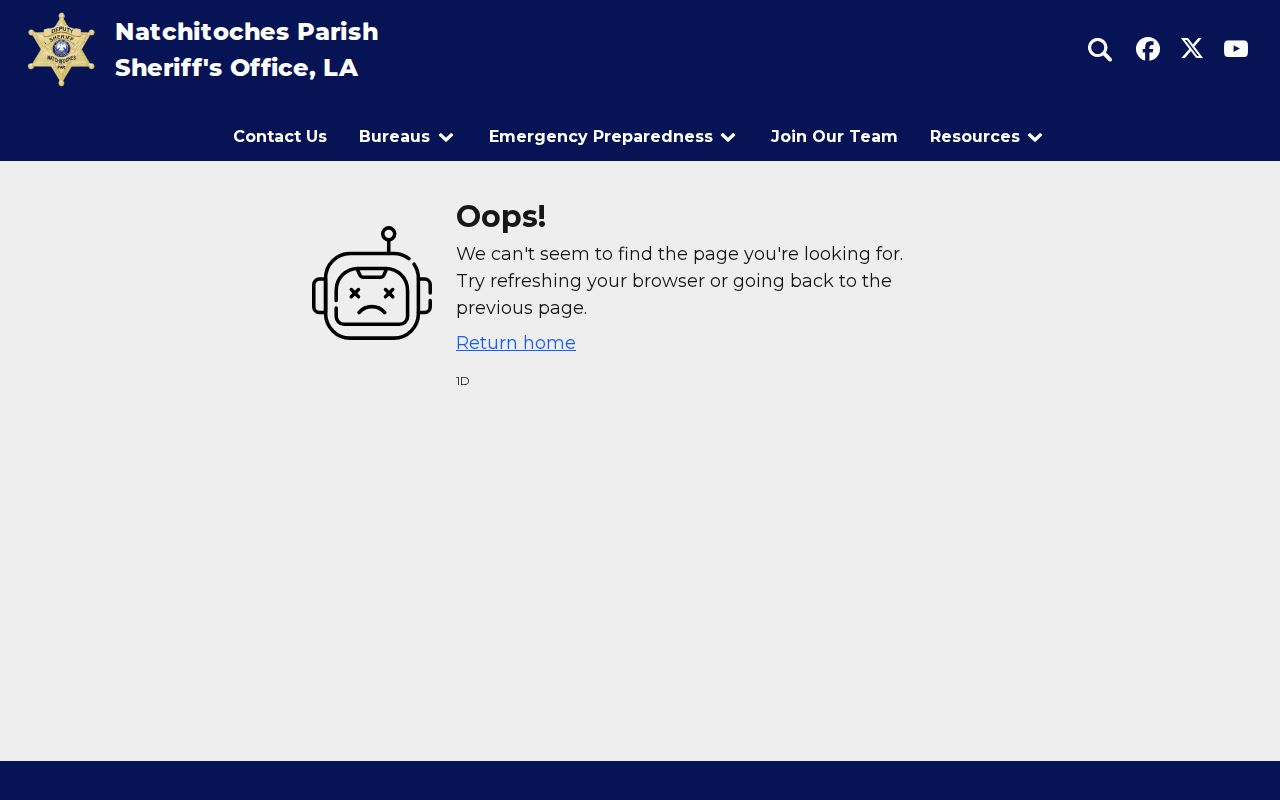Expand the Emergency Preparedness menu
Image resolution: width=1280 pixels, height=800 pixels.
pos(613,136)
